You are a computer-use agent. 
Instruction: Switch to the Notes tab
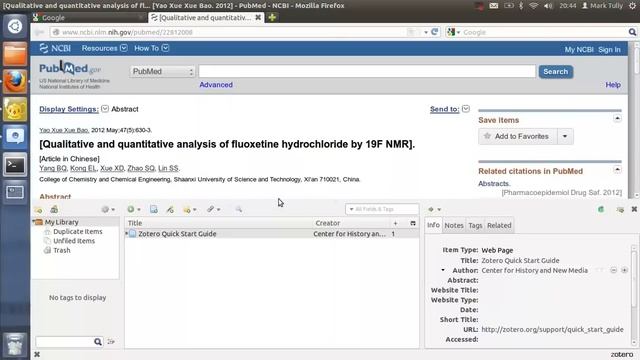[x=454, y=225]
